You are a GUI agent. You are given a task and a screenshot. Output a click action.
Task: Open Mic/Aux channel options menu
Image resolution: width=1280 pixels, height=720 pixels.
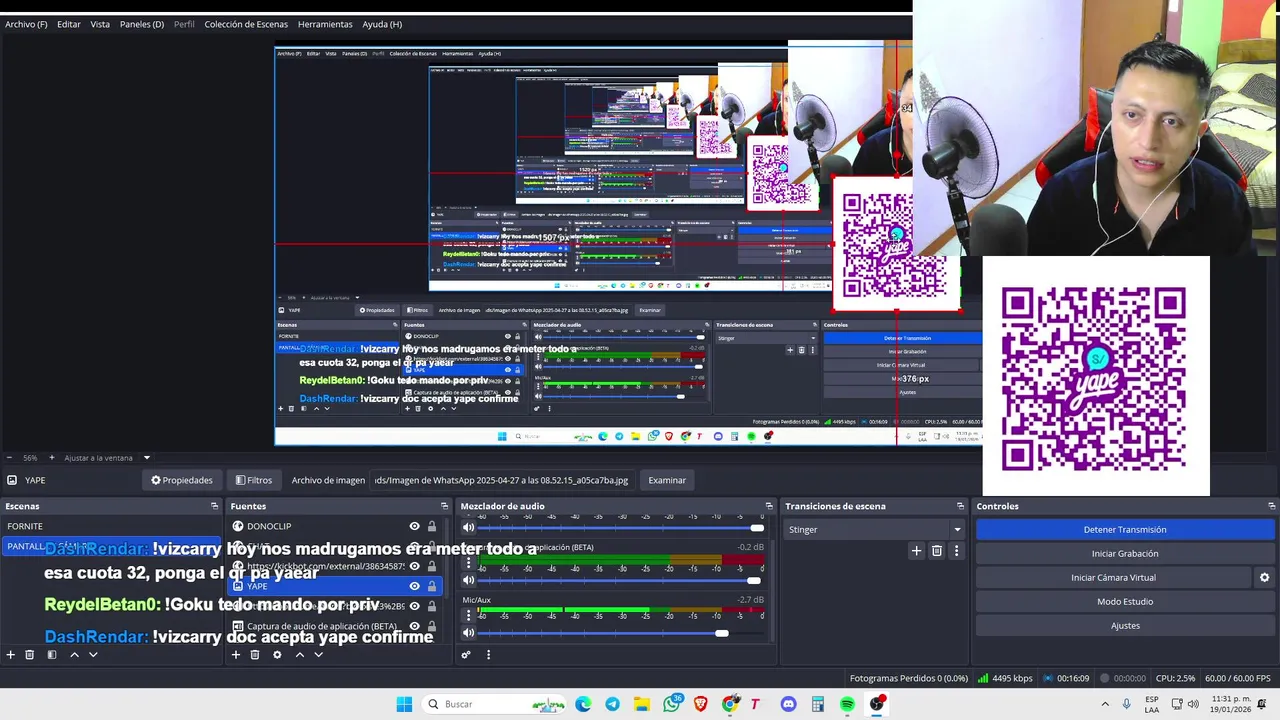click(469, 615)
